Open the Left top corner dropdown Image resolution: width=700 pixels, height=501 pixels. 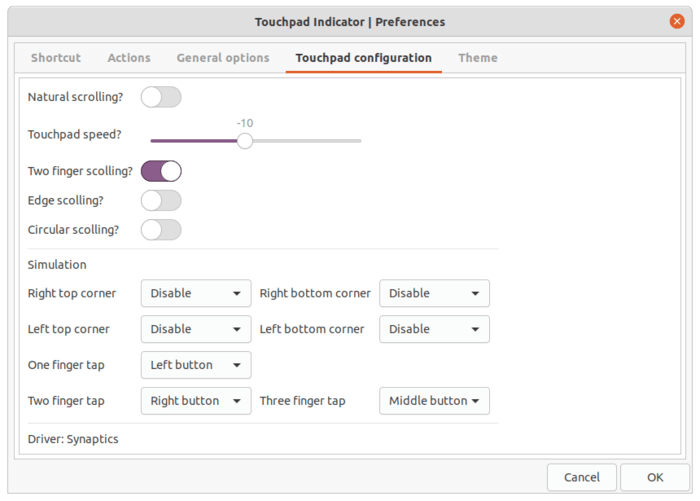[196, 329]
